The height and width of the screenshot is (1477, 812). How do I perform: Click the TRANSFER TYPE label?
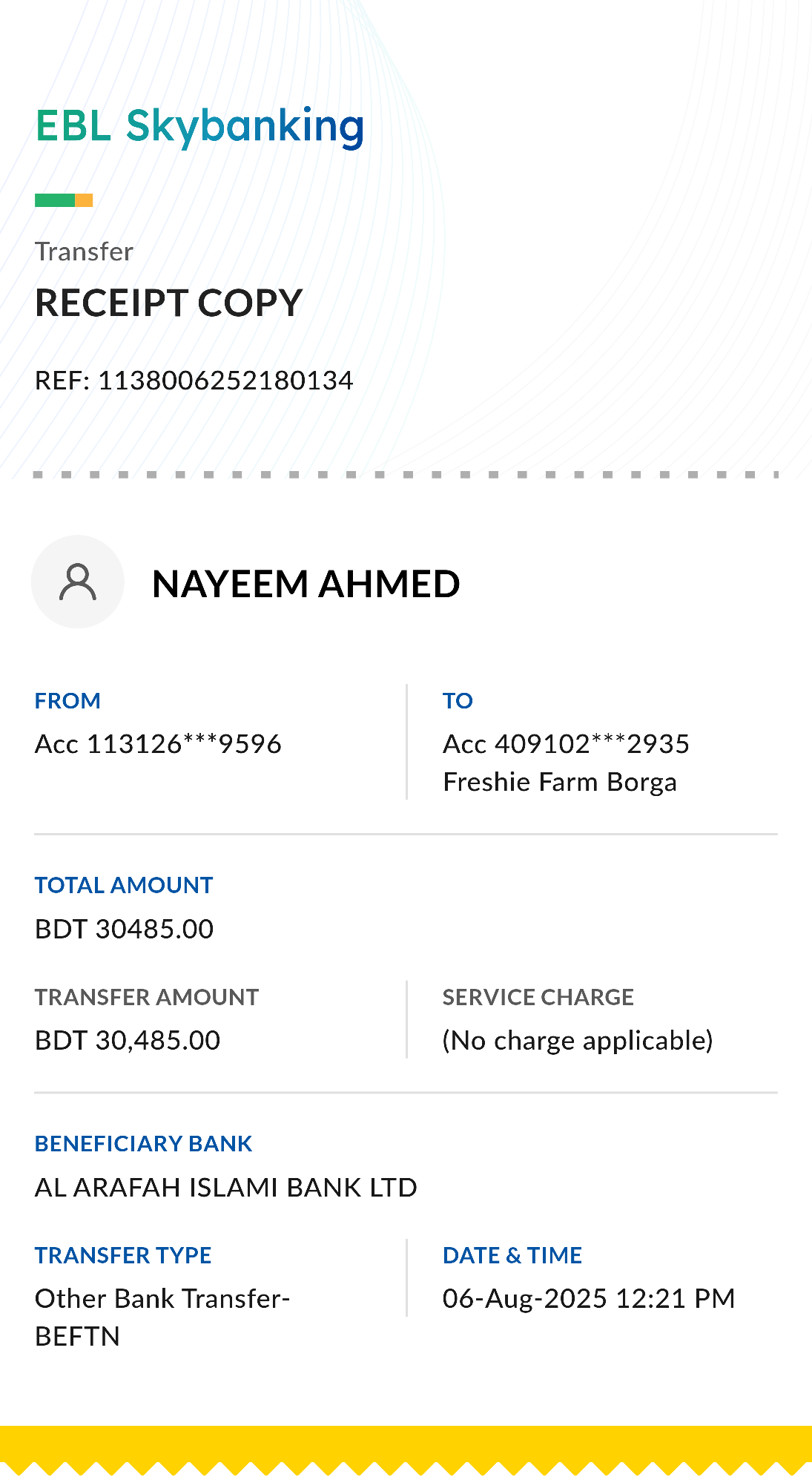pos(123,1255)
